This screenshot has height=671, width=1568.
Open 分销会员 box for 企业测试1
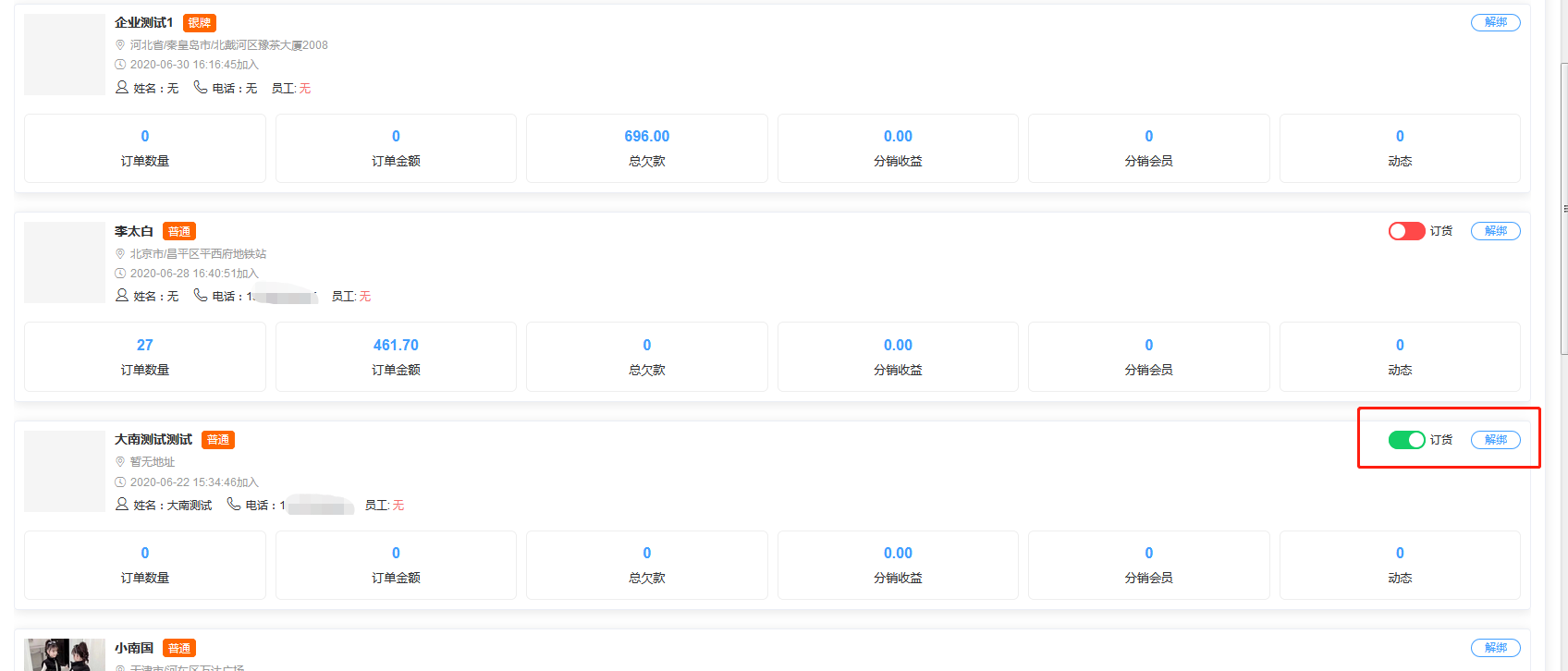1149,148
